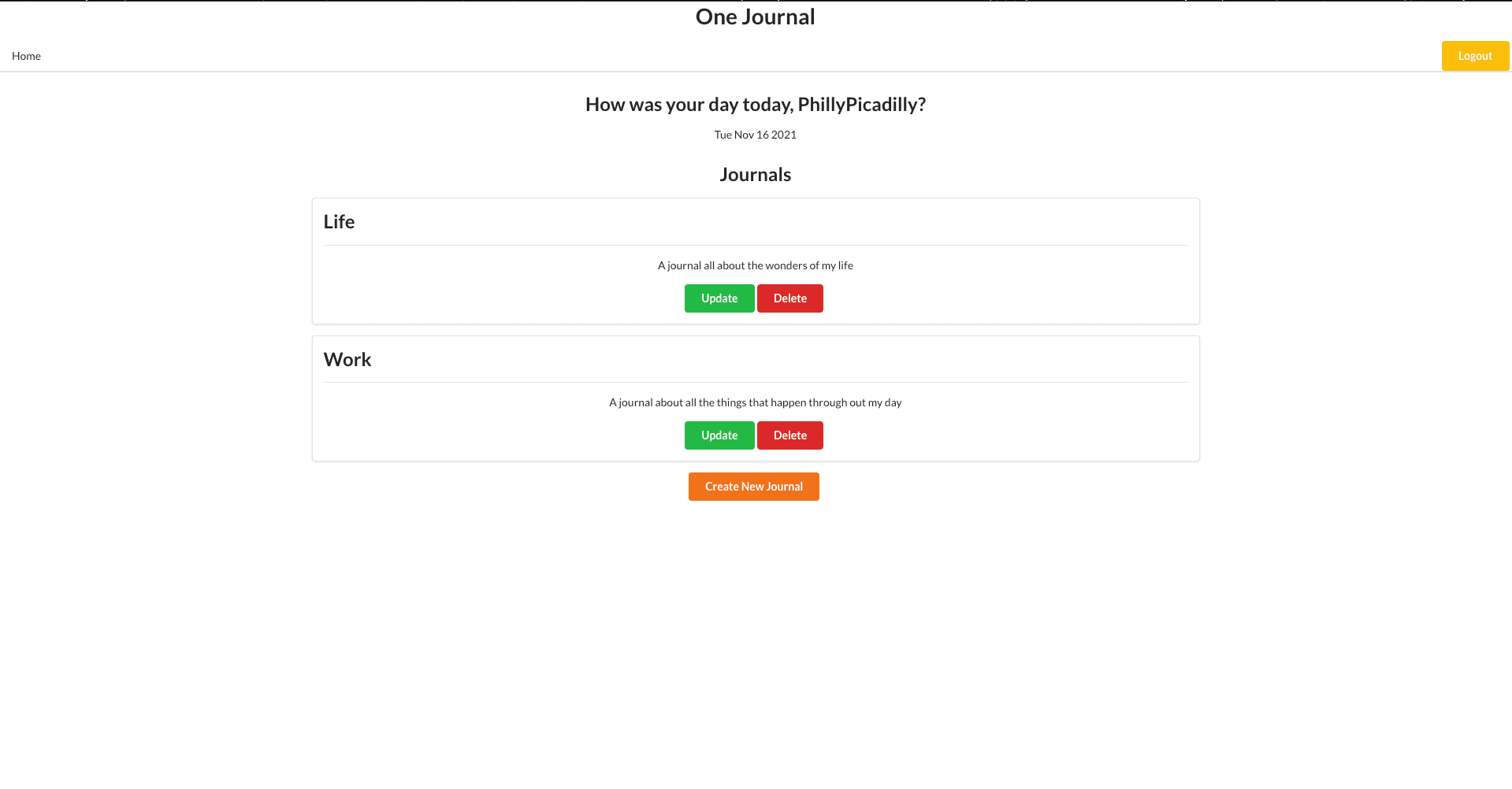This screenshot has height=789, width=1512.
Task: Select the Work journal title
Action: coord(347,360)
